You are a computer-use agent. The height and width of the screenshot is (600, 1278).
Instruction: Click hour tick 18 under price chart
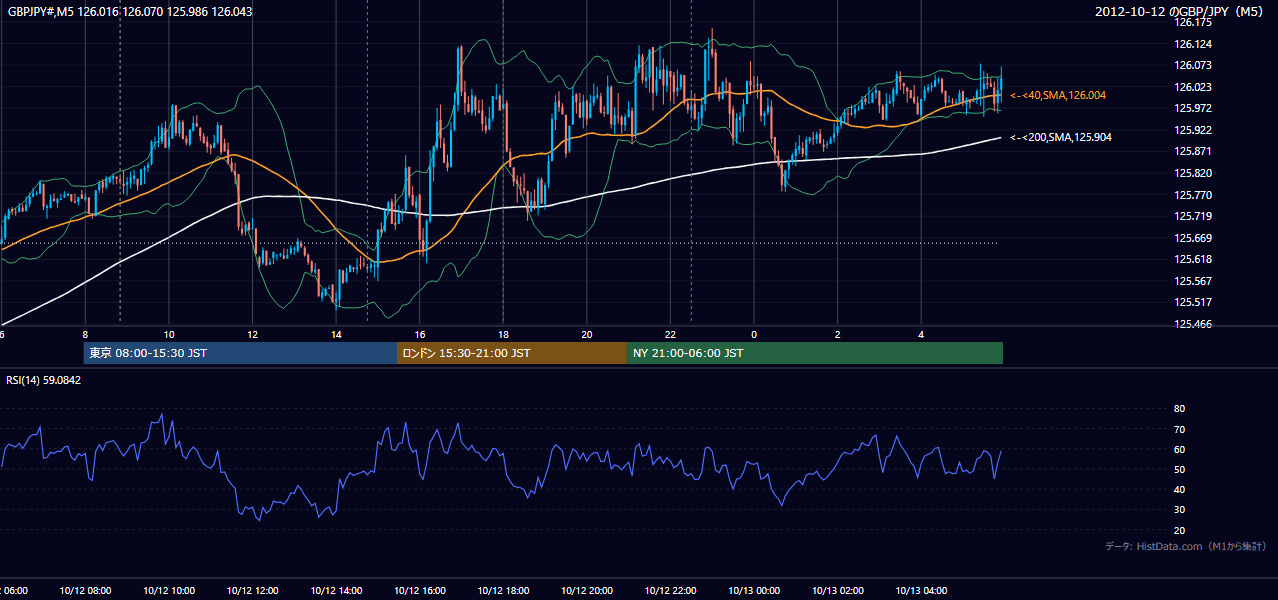point(503,334)
